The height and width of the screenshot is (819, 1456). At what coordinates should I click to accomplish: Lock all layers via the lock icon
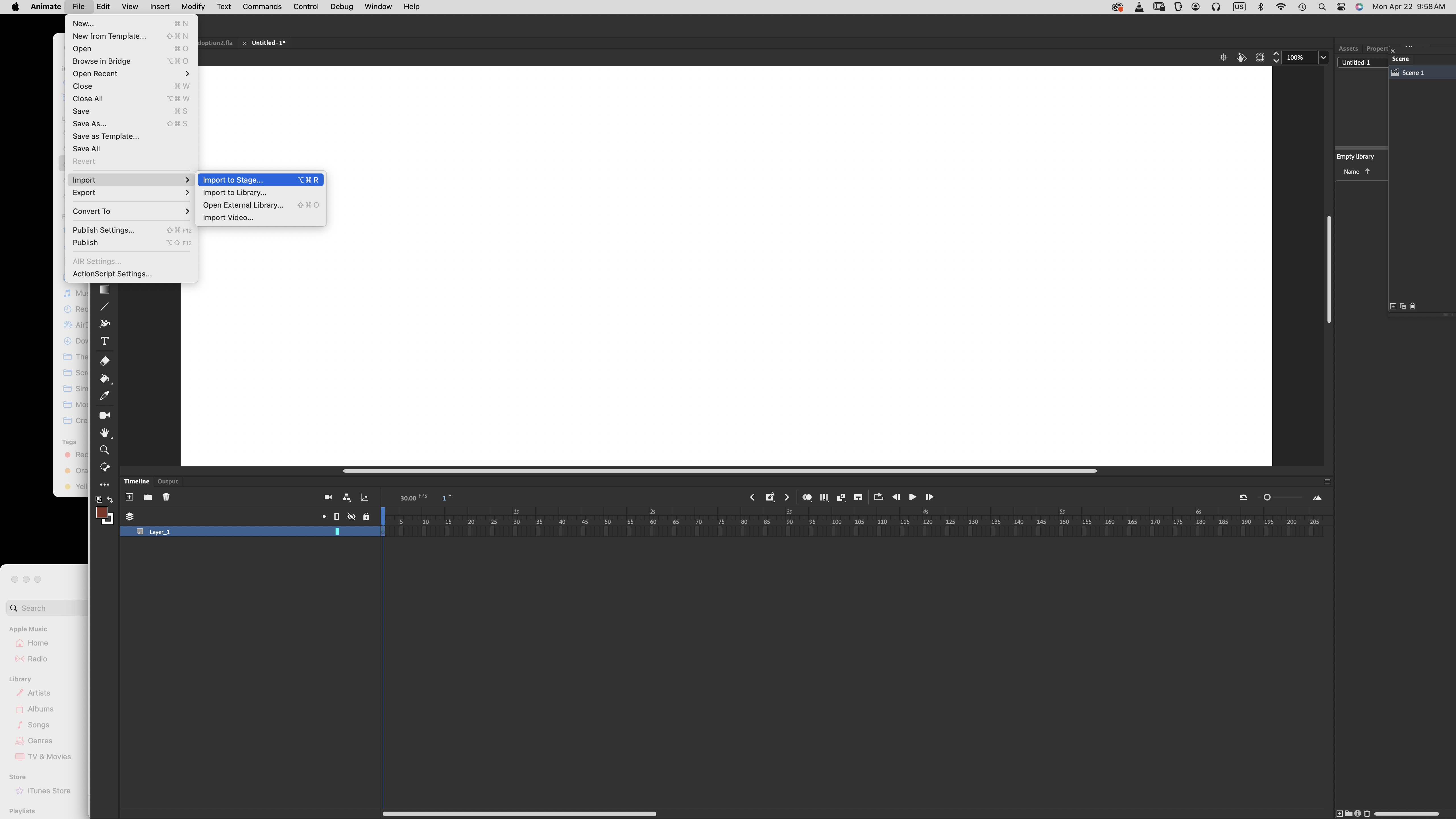coord(367,516)
